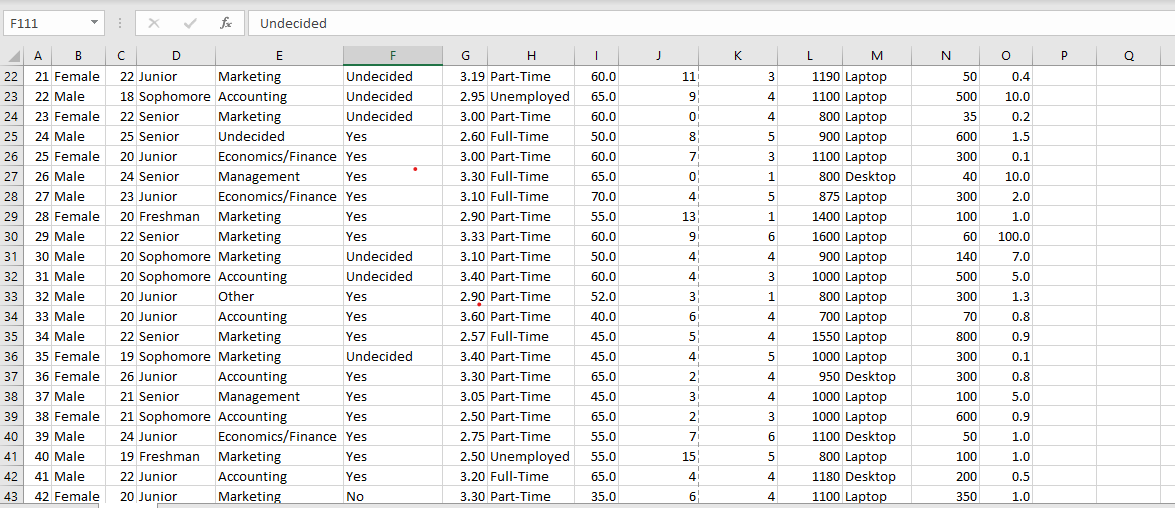The width and height of the screenshot is (1175, 508).
Task: Select column O header
Action: point(1006,55)
